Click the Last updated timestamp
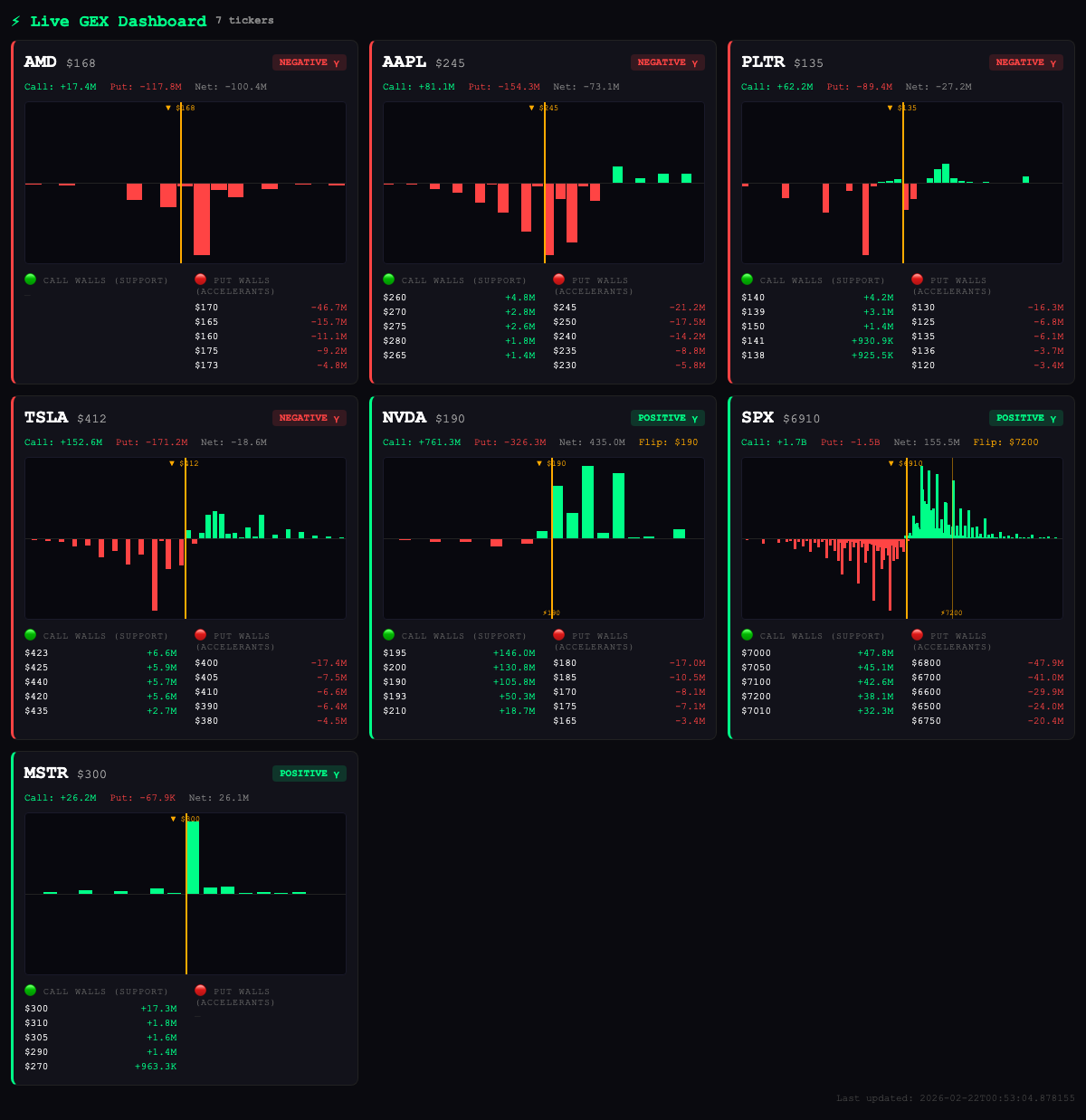Screen dimensions: 1086x1120 [955, 1098]
